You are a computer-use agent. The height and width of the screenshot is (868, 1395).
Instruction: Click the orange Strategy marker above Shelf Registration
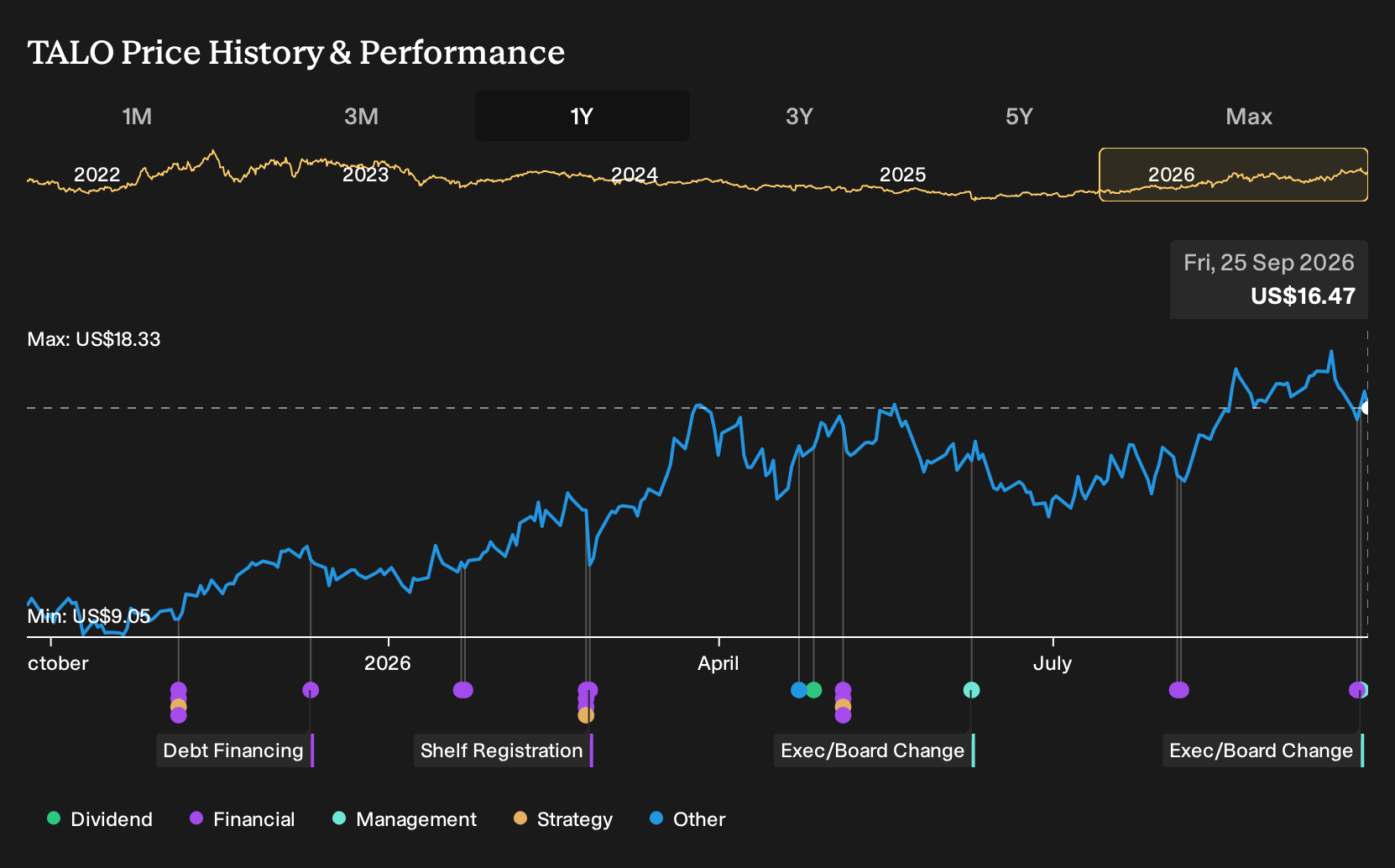[x=586, y=715]
